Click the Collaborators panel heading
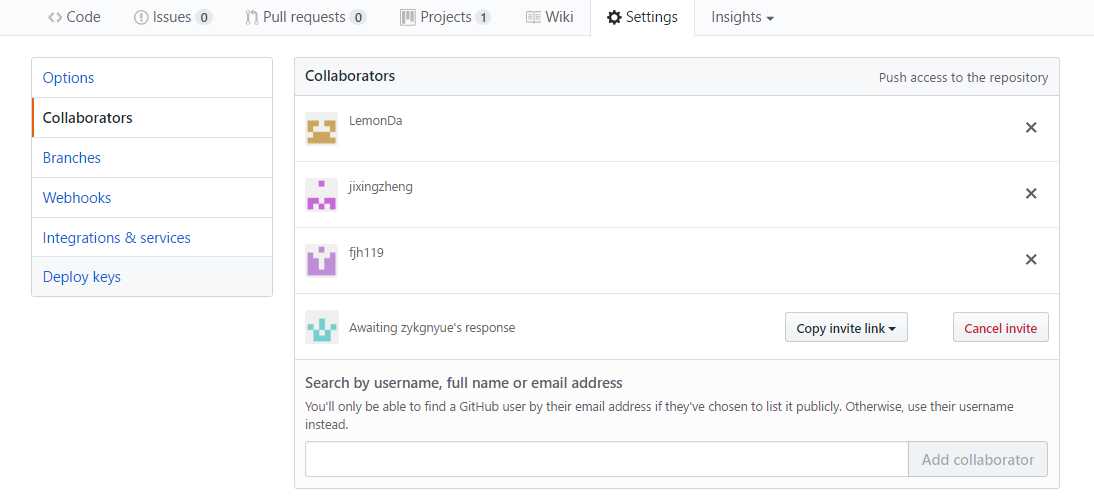This screenshot has height=497, width=1094. pyautogui.click(x=350, y=75)
